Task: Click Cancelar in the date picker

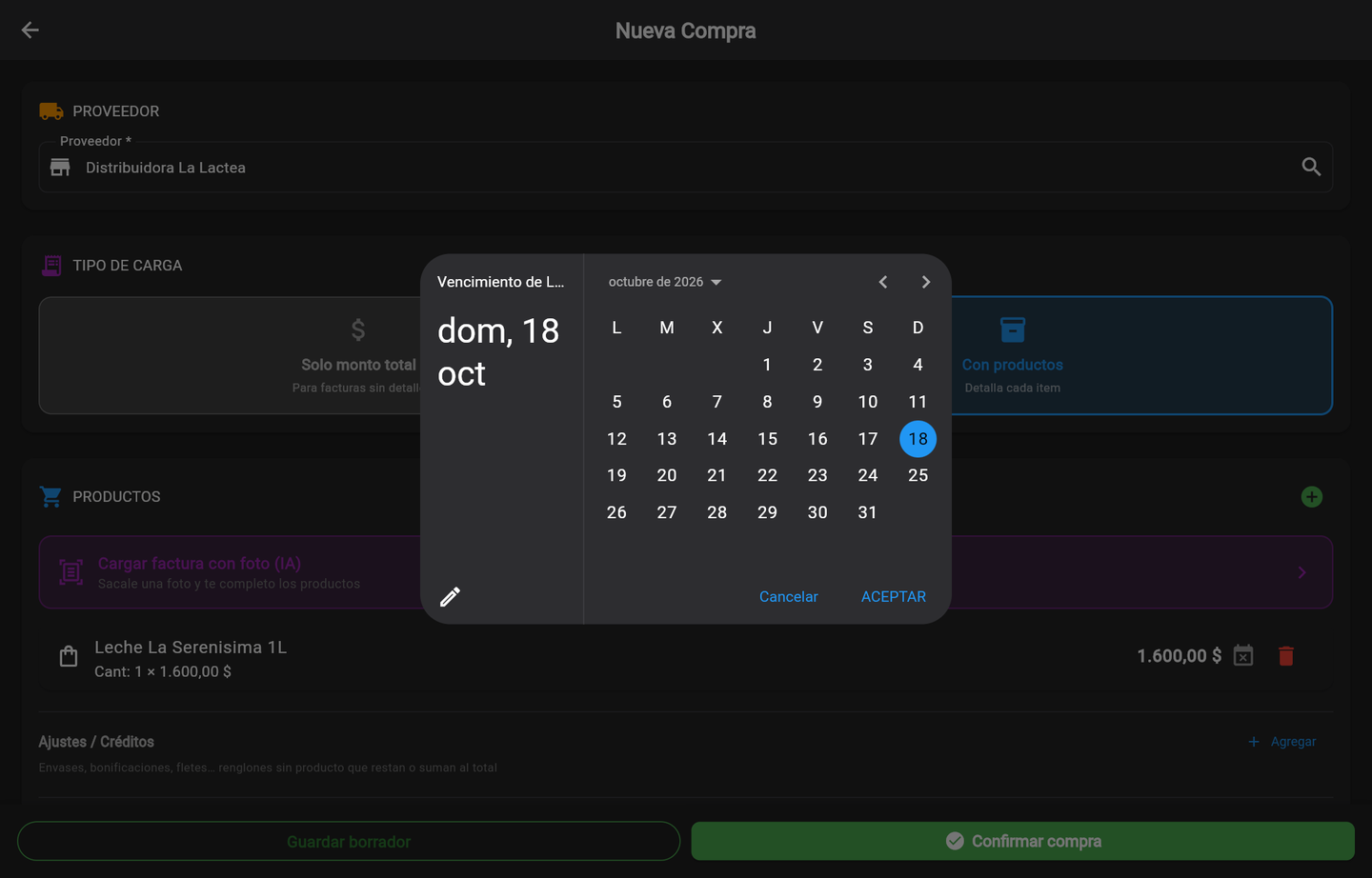Action: [x=789, y=597]
